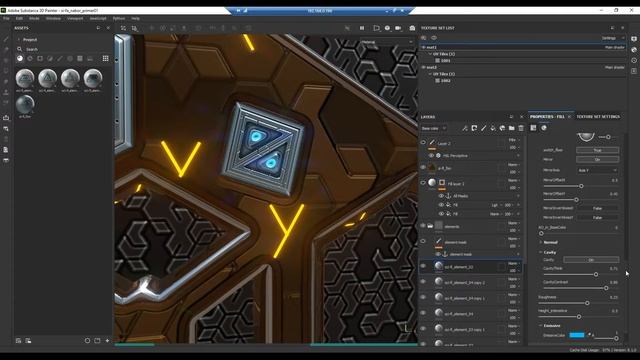Toggle the Cavity On button

[x=591, y=260]
